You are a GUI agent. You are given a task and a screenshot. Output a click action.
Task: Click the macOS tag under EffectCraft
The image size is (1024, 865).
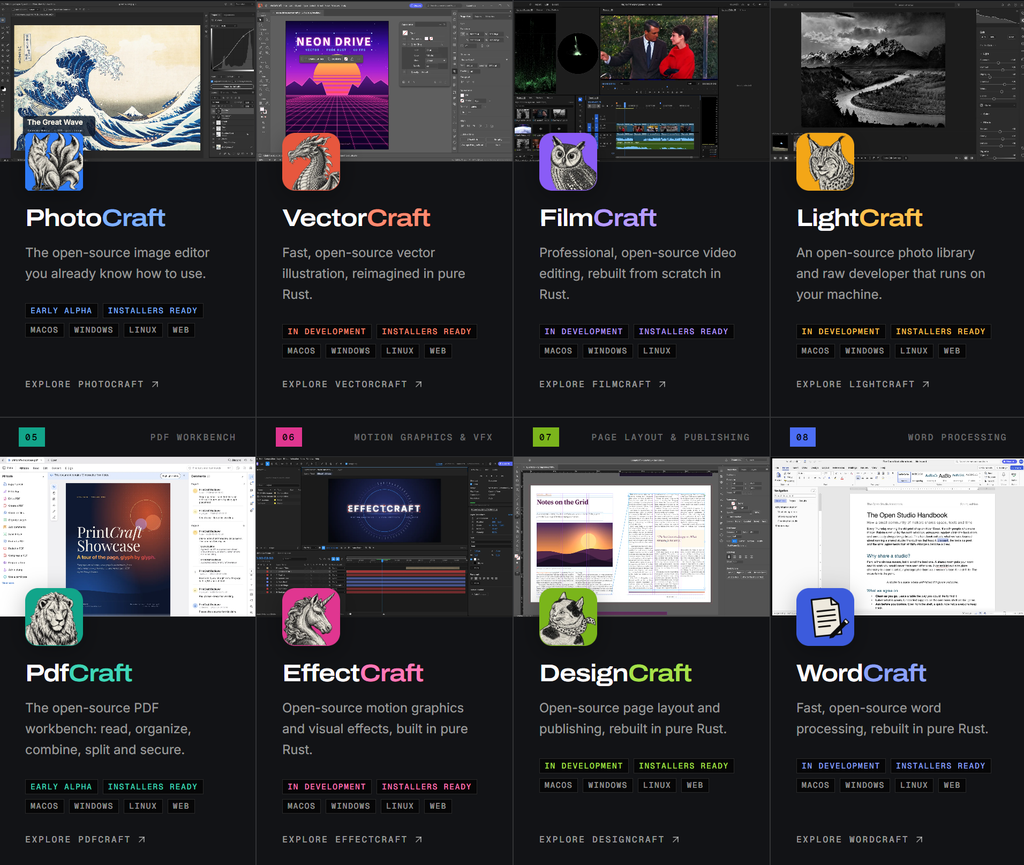pyautogui.click(x=301, y=806)
